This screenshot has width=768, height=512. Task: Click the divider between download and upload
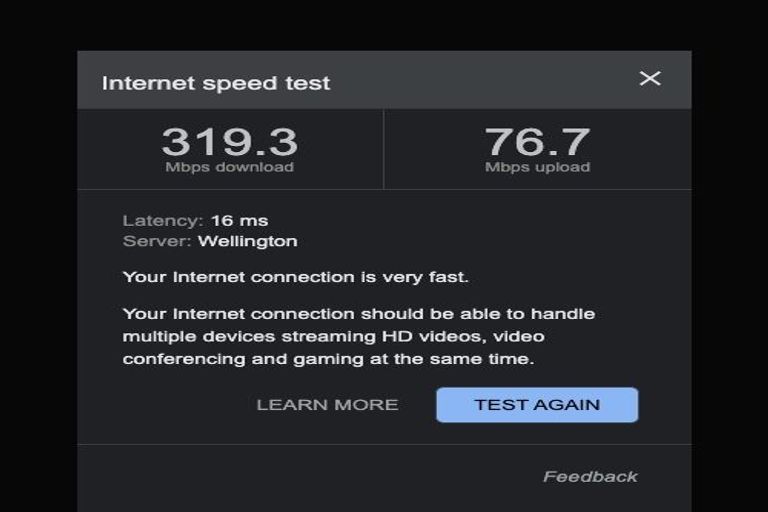click(384, 150)
